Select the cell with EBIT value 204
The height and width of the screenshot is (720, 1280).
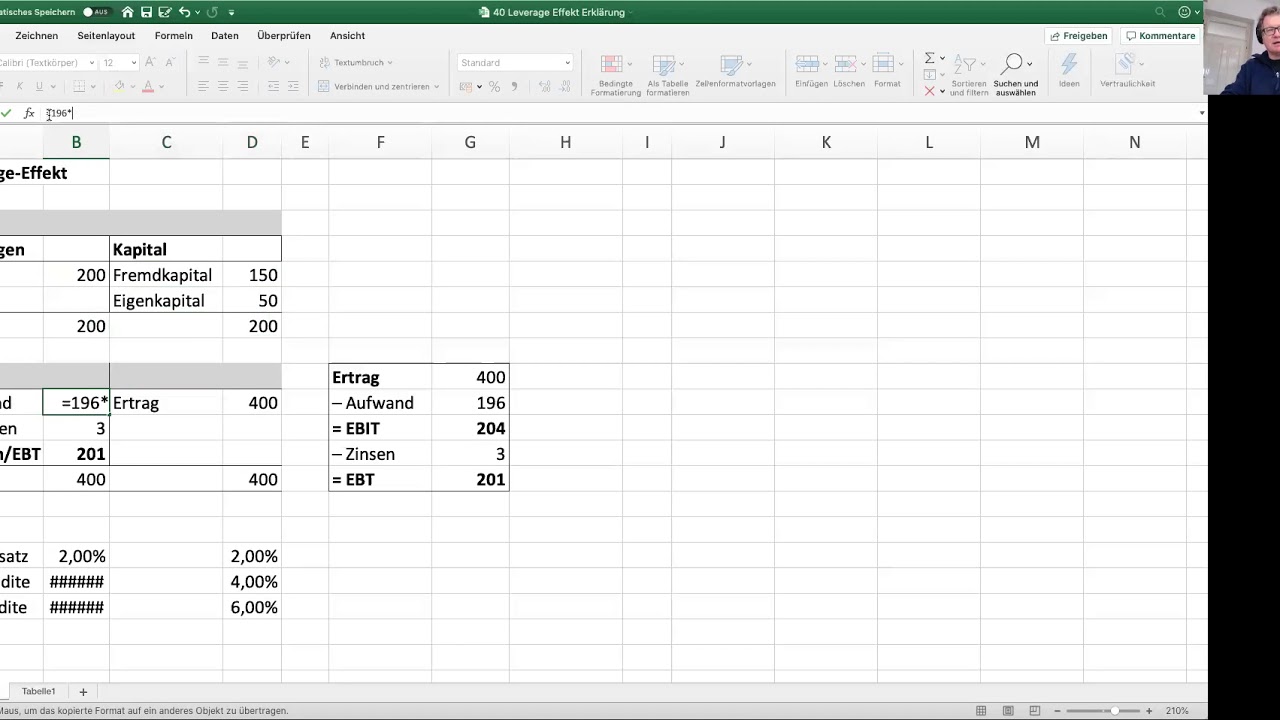coord(470,428)
